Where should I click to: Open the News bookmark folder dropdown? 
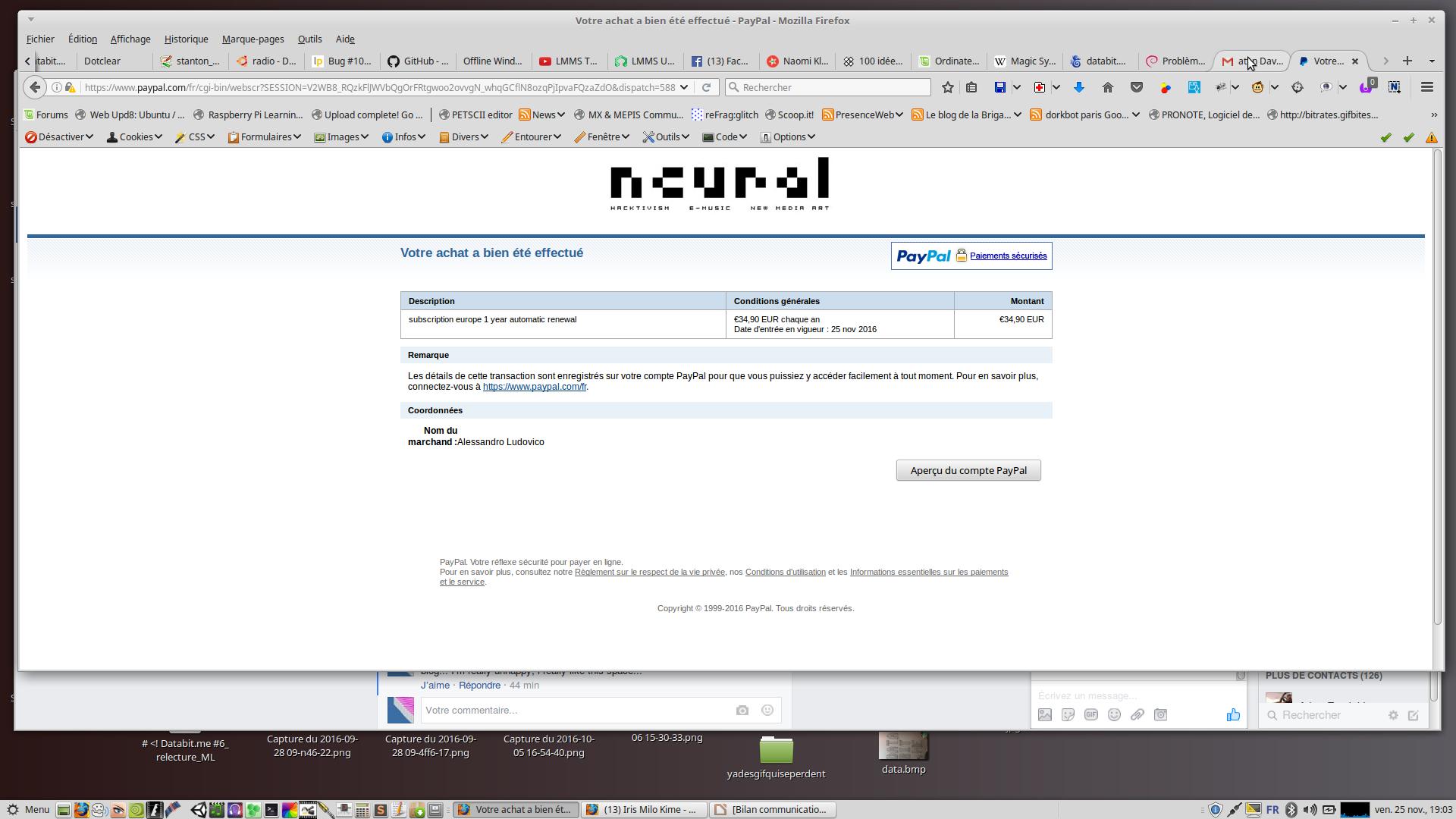[543, 115]
